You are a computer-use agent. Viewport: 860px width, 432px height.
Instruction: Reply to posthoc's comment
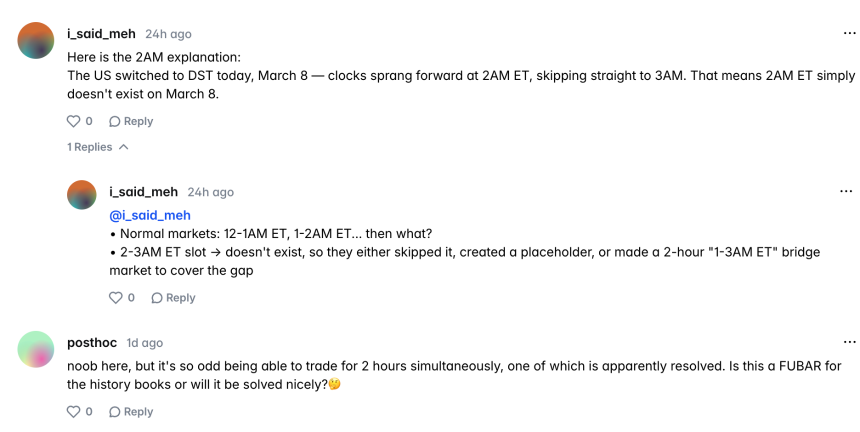point(131,411)
